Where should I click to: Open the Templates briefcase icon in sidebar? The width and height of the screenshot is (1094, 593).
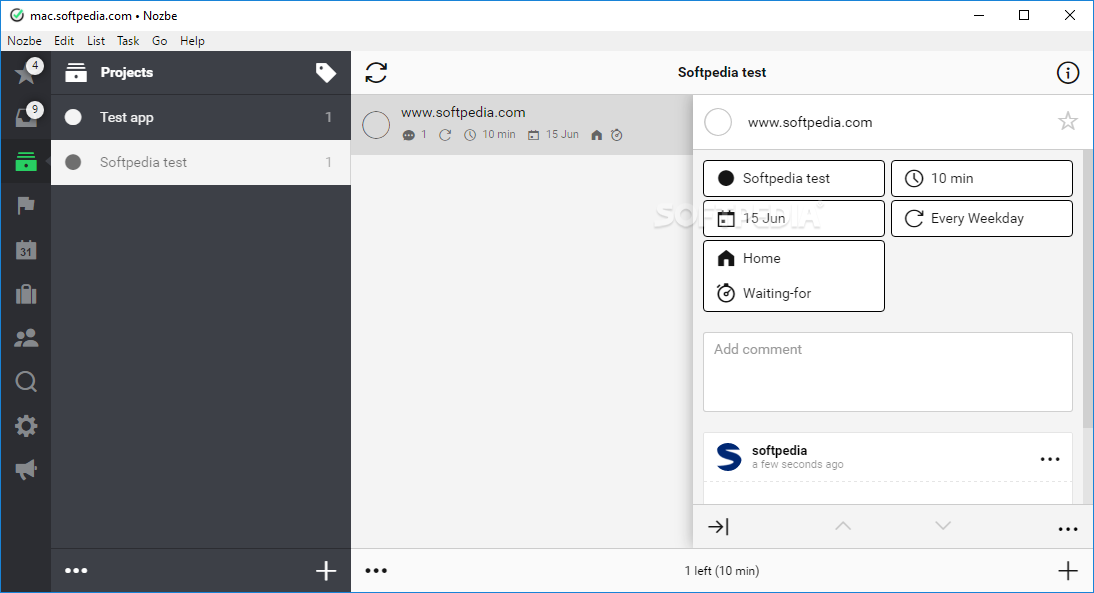point(26,294)
